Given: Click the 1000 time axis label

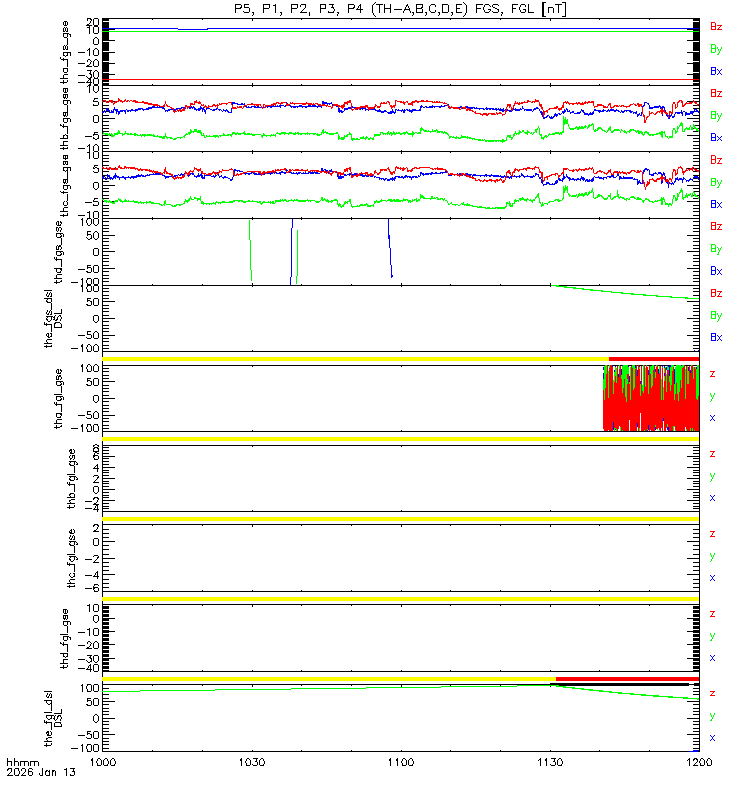Looking at the screenshot, I should point(103,762).
